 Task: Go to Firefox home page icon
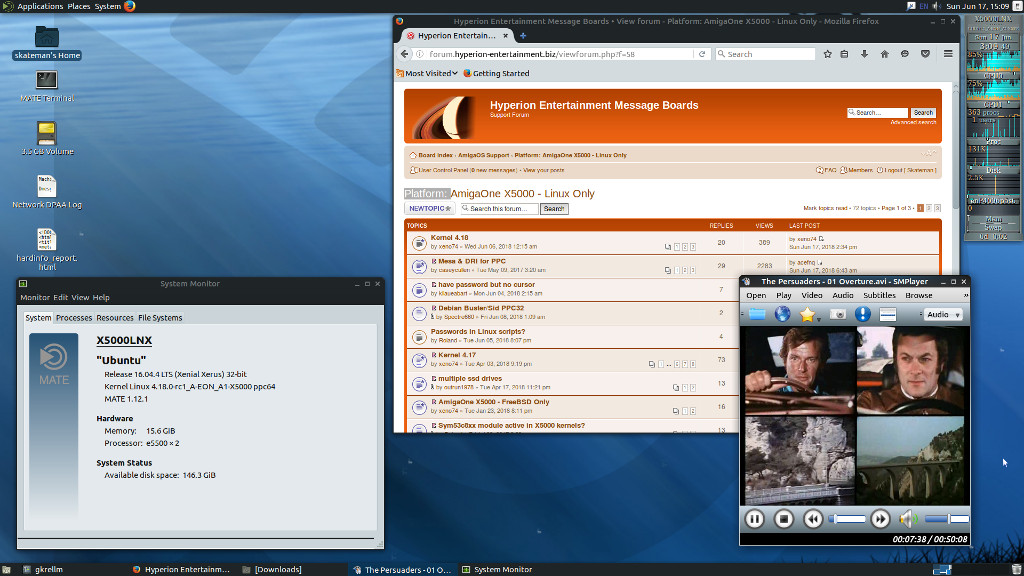coord(884,54)
